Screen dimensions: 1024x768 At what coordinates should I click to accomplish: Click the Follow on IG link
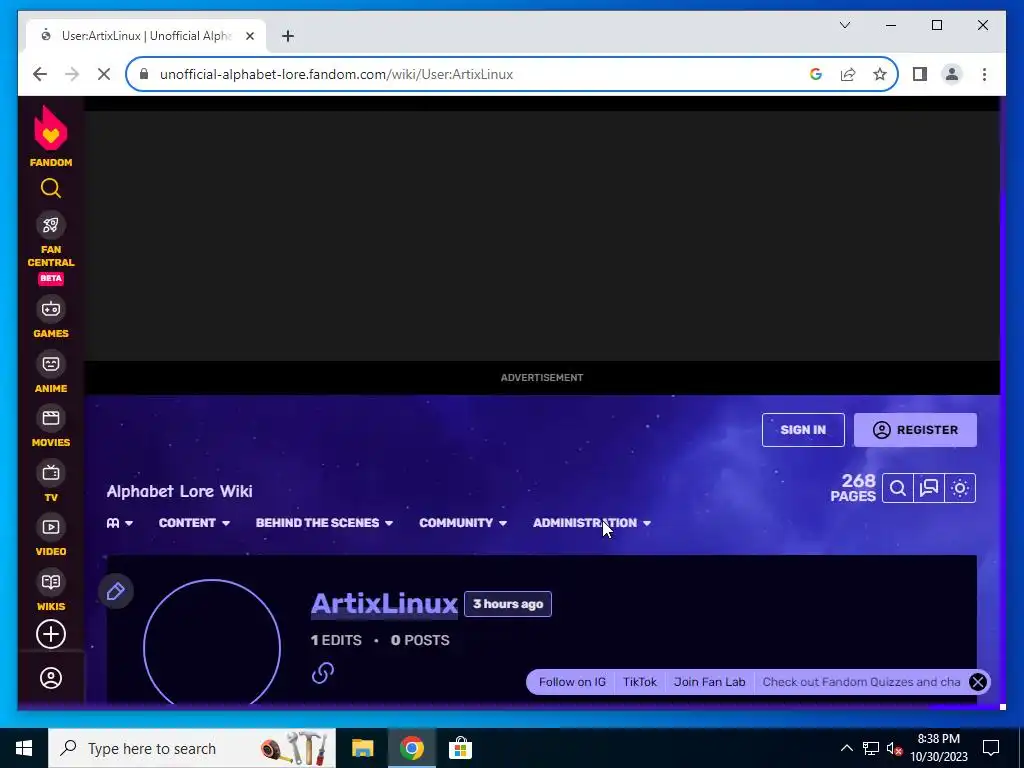click(x=572, y=682)
